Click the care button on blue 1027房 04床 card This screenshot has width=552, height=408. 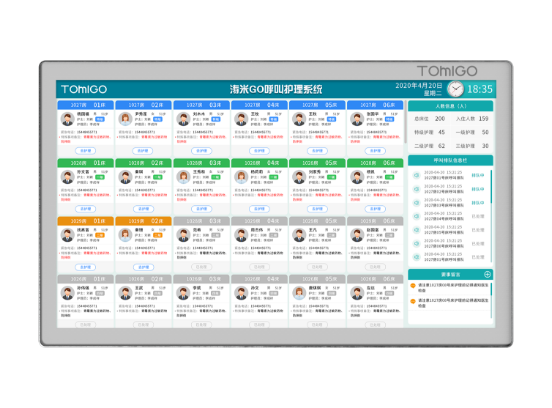pyautogui.click(x=259, y=151)
